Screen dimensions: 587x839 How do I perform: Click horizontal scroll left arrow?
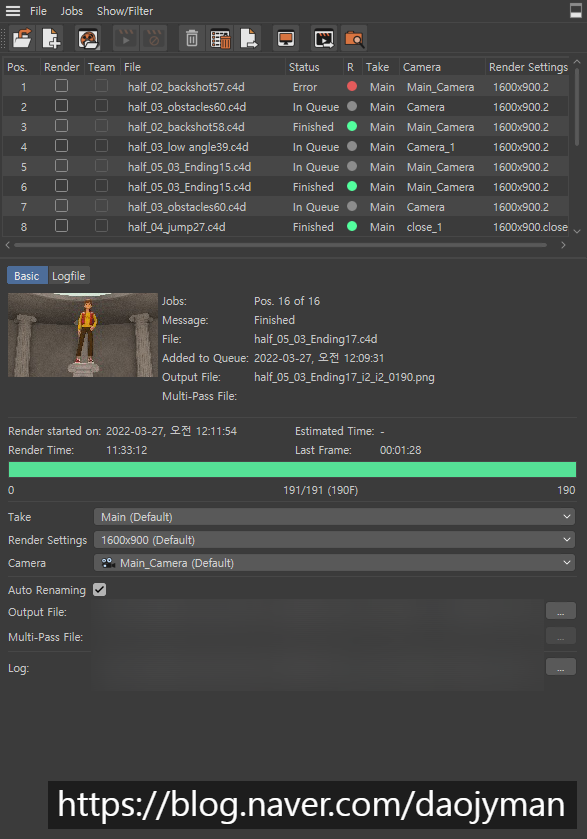tap(7, 245)
